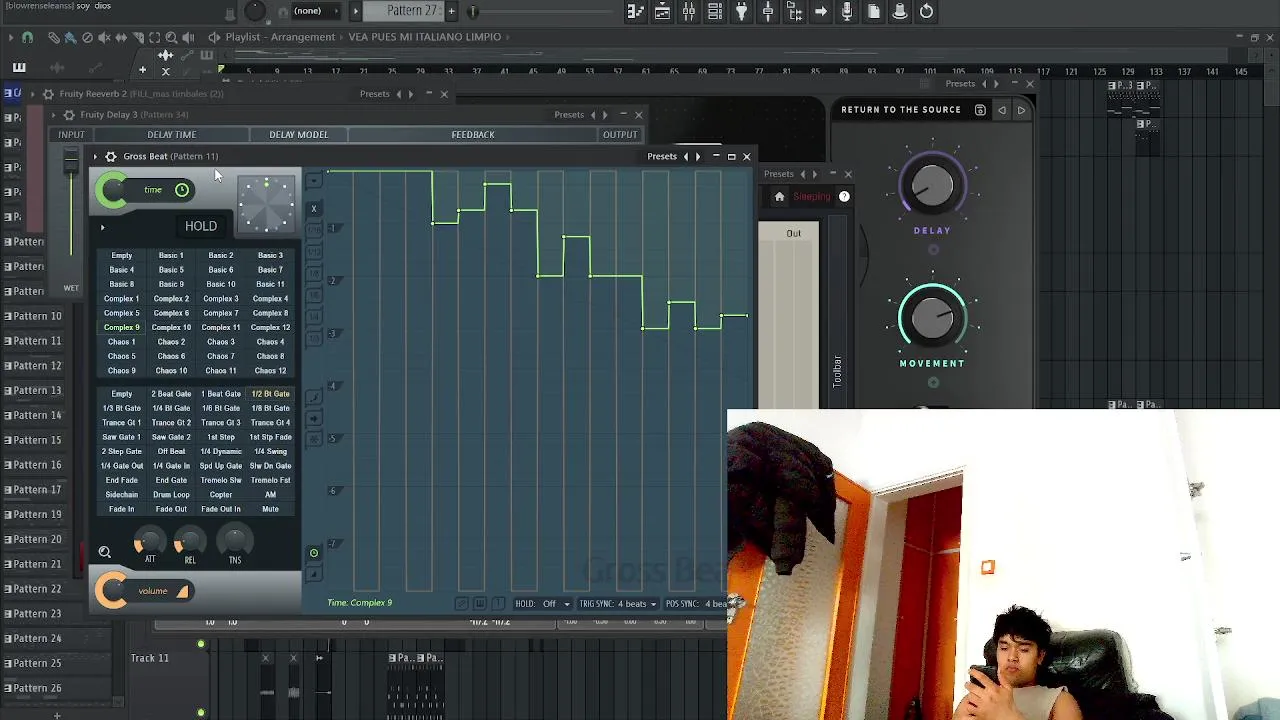Select the 1/2 Bt Gate volume slot
The width and height of the screenshot is (1280, 720).
pos(270,394)
